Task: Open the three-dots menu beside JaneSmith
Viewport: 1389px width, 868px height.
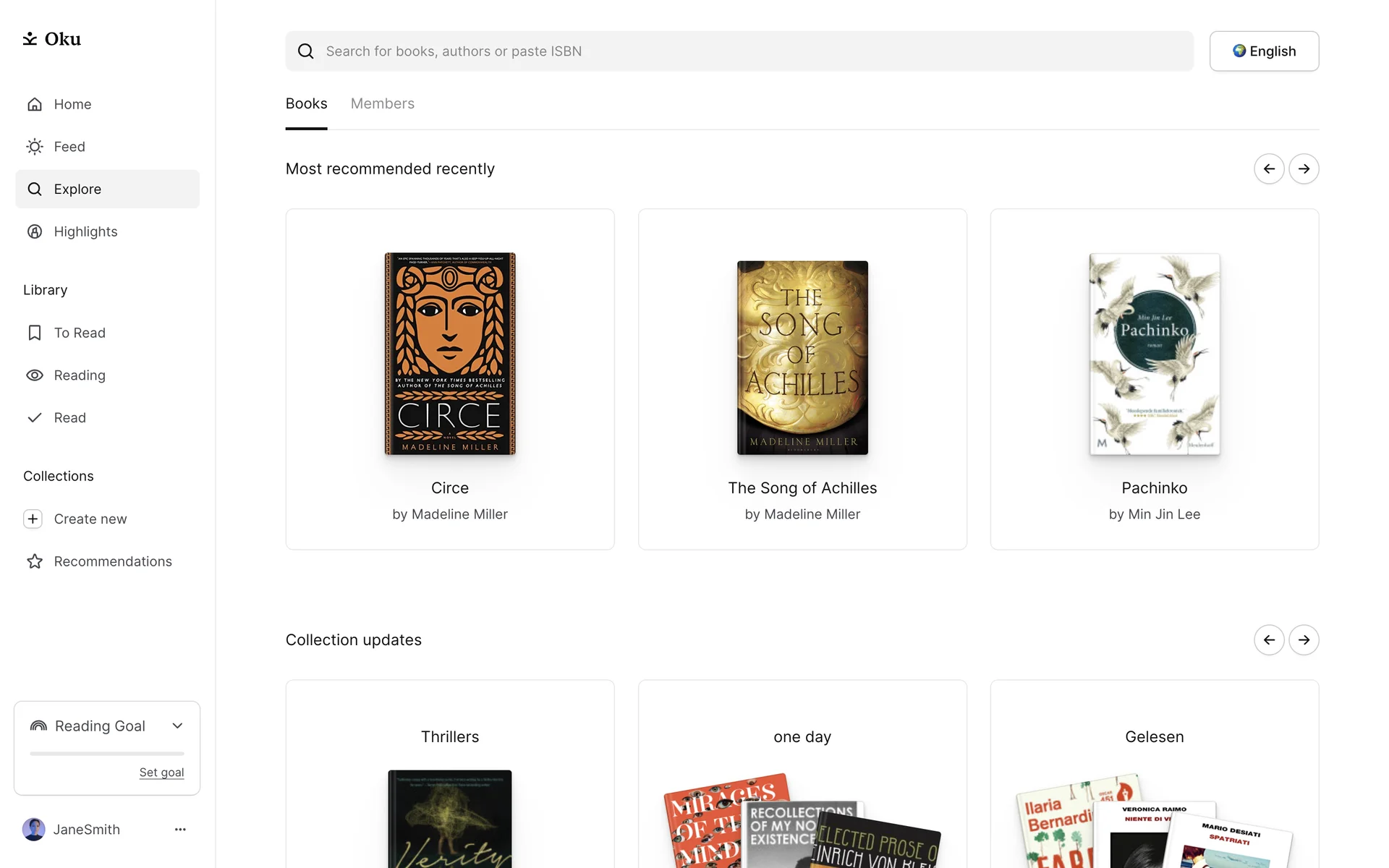Action: pyautogui.click(x=180, y=830)
